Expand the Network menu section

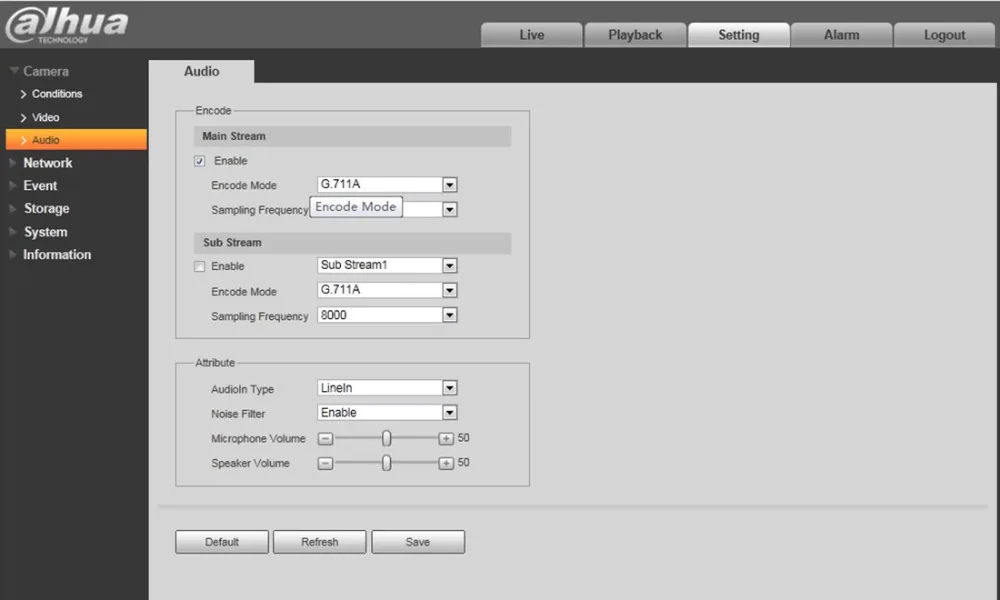(x=41, y=163)
